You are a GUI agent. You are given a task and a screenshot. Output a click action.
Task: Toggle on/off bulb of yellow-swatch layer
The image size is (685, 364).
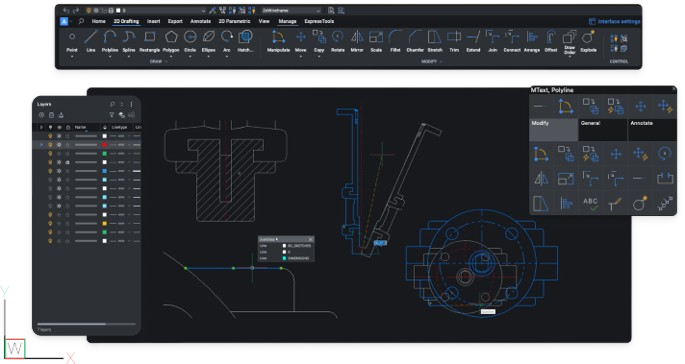(x=50, y=223)
